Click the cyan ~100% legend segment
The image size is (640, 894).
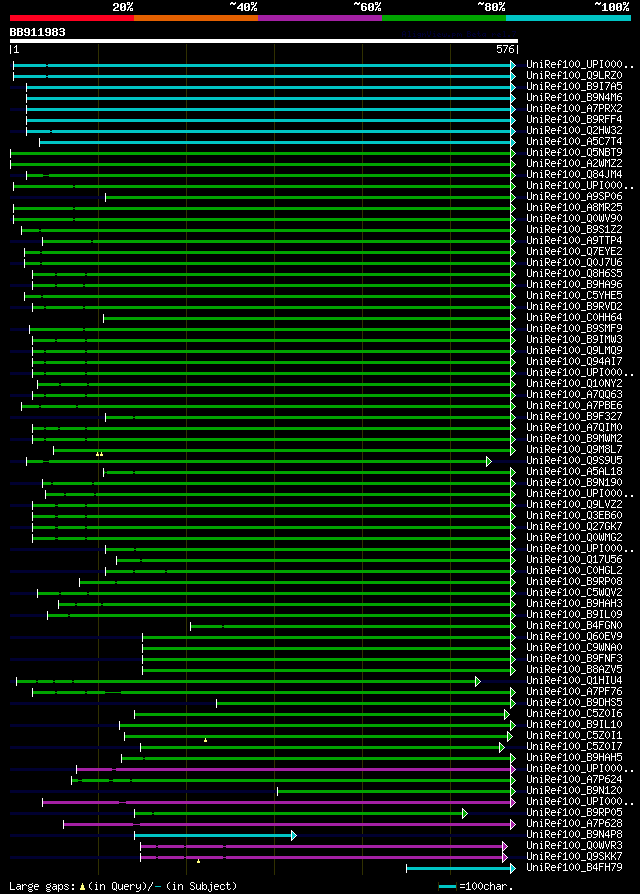point(568,18)
